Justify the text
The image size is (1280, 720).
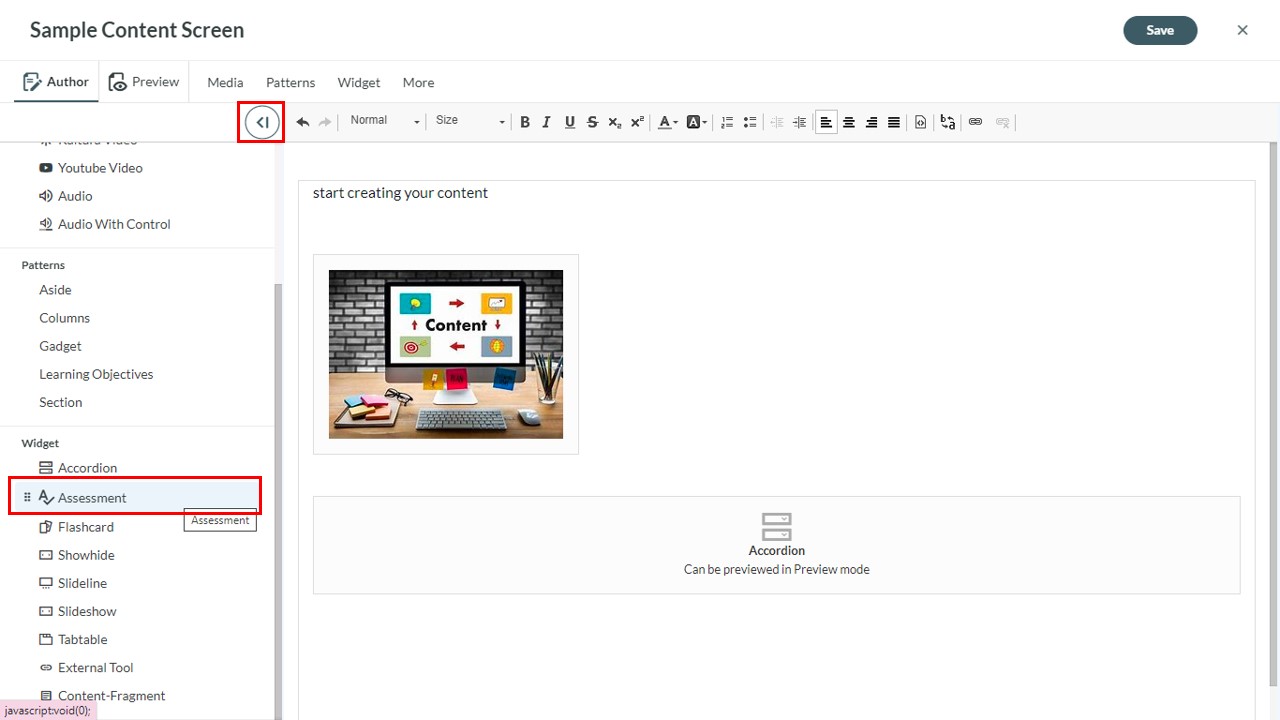pyautogui.click(x=894, y=122)
